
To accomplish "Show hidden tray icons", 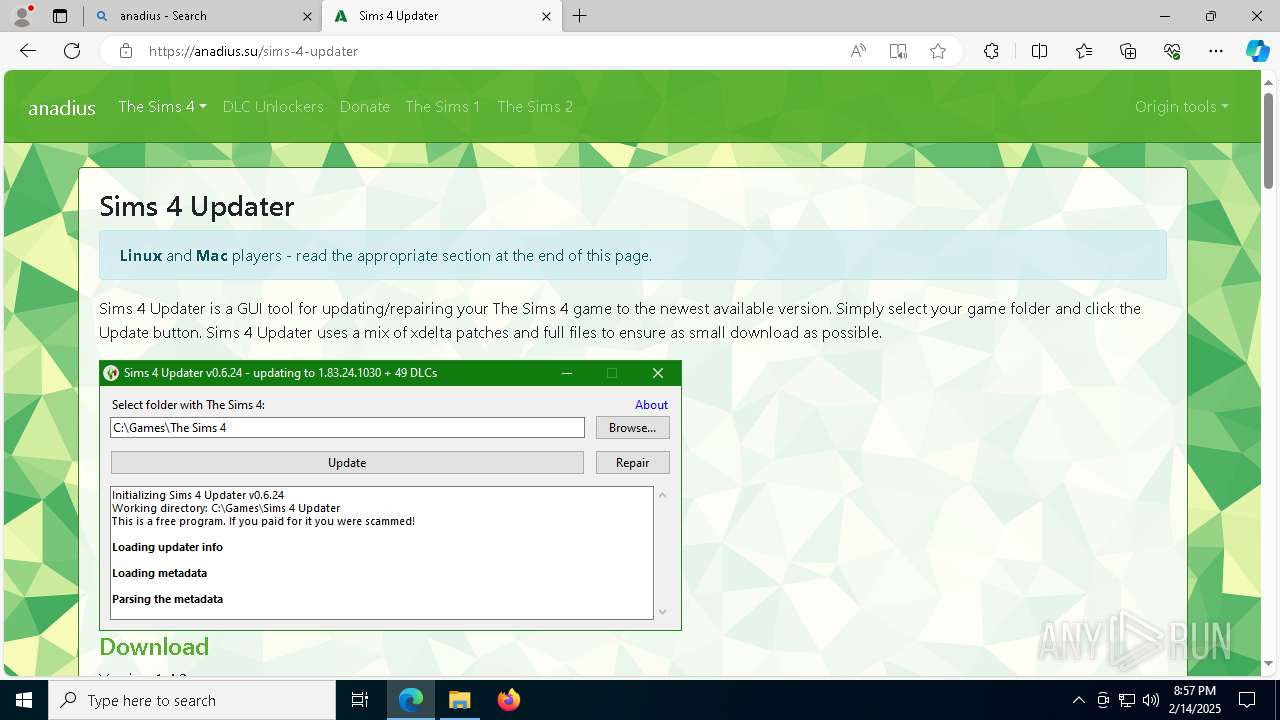I will (x=1078, y=700).
